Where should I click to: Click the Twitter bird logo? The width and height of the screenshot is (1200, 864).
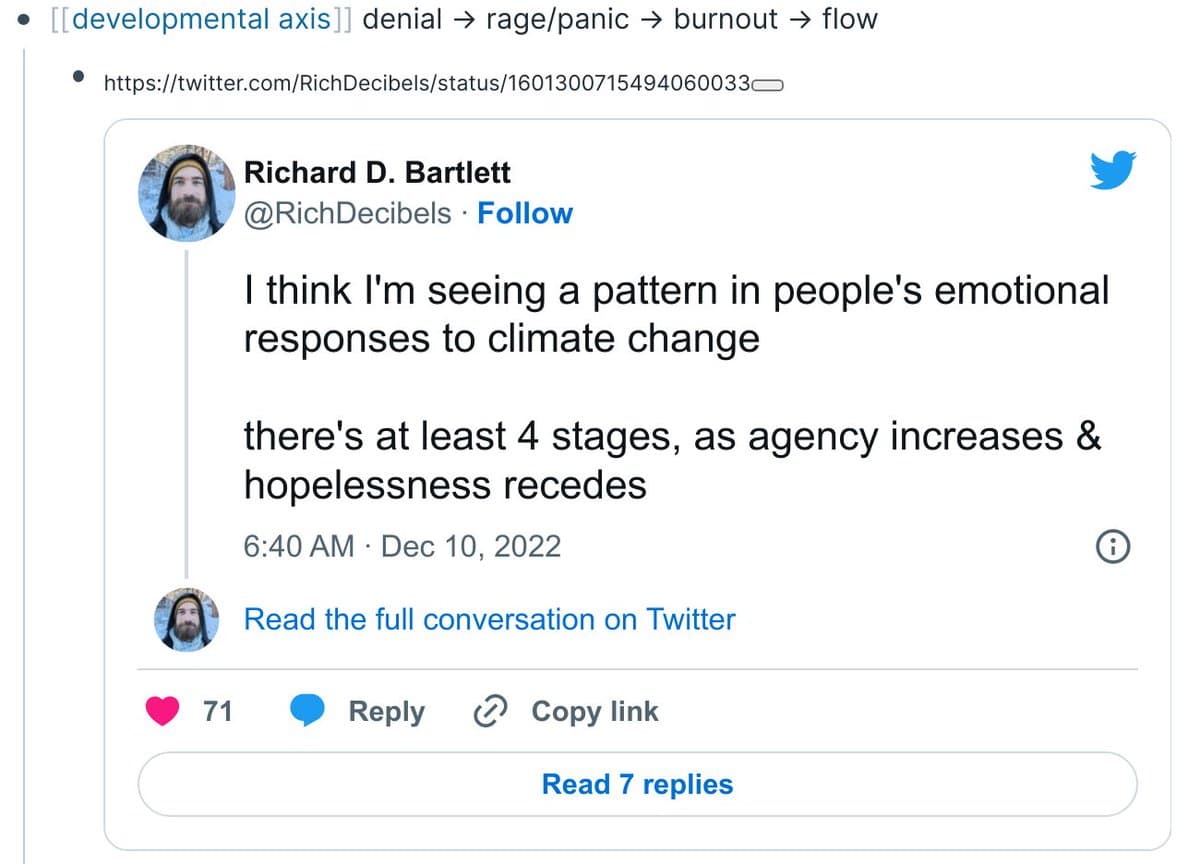click(x=1112, y=169)
